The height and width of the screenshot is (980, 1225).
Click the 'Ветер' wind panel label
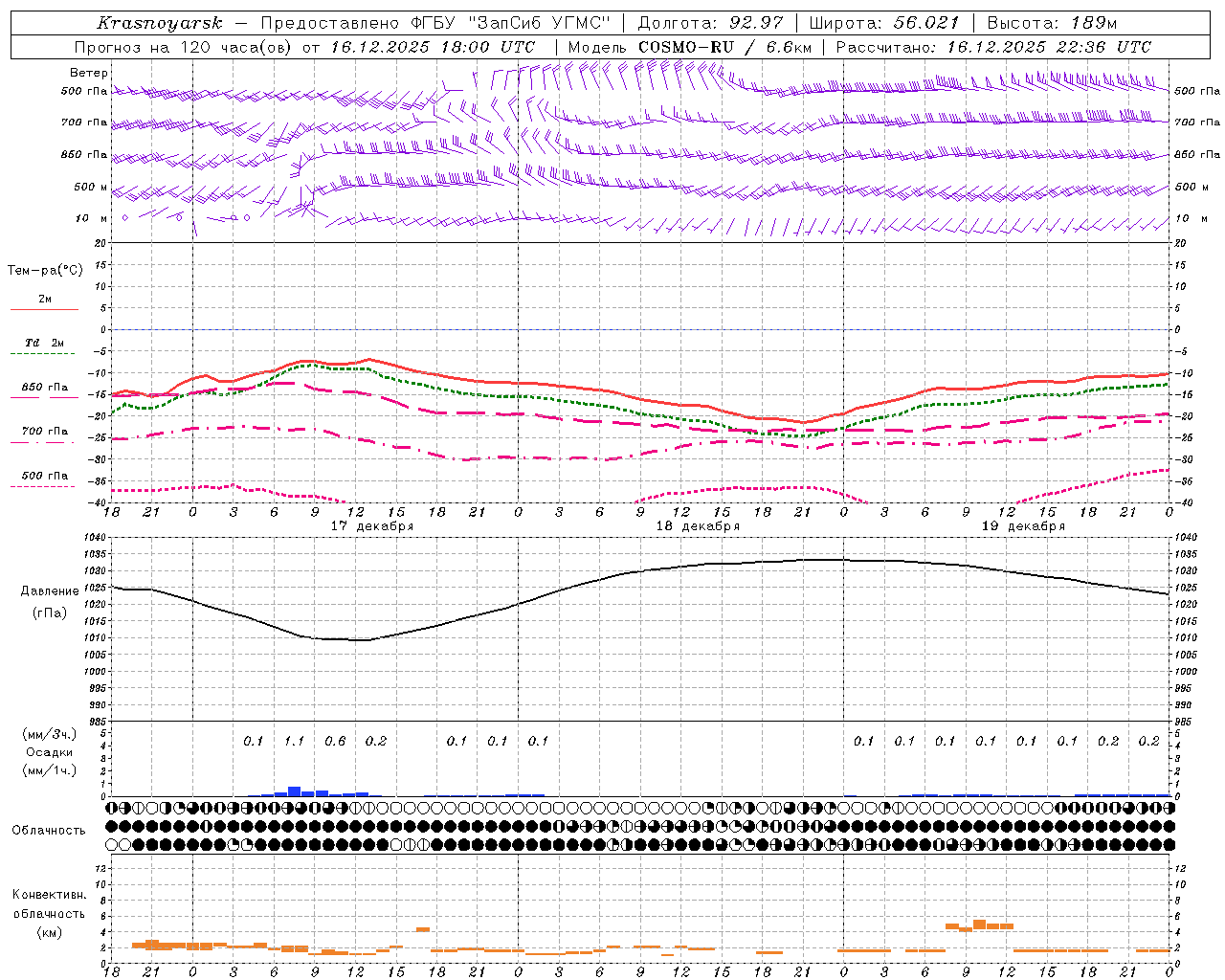pos(88,73)
